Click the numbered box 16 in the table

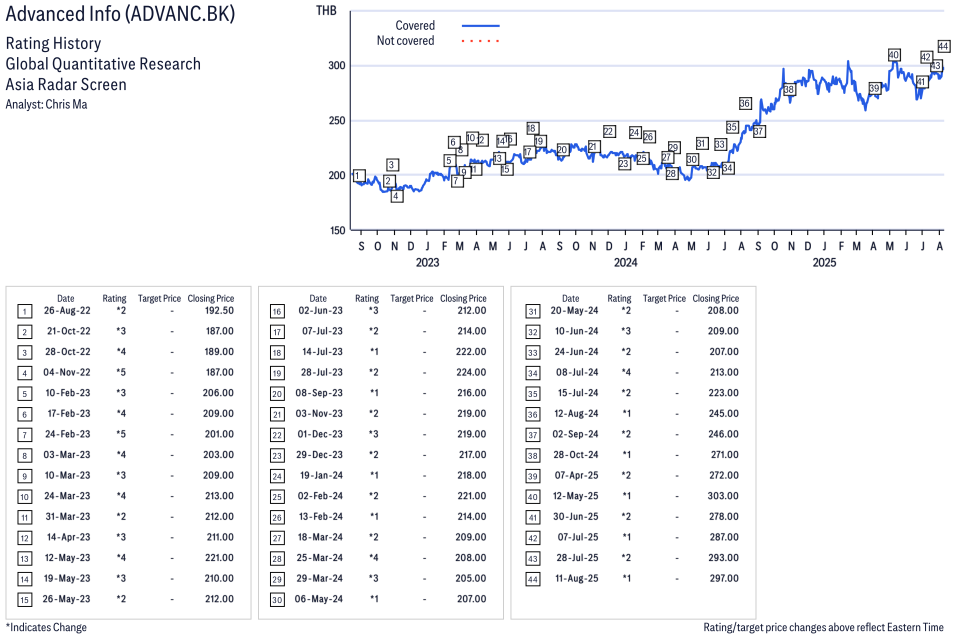[277, 312]
